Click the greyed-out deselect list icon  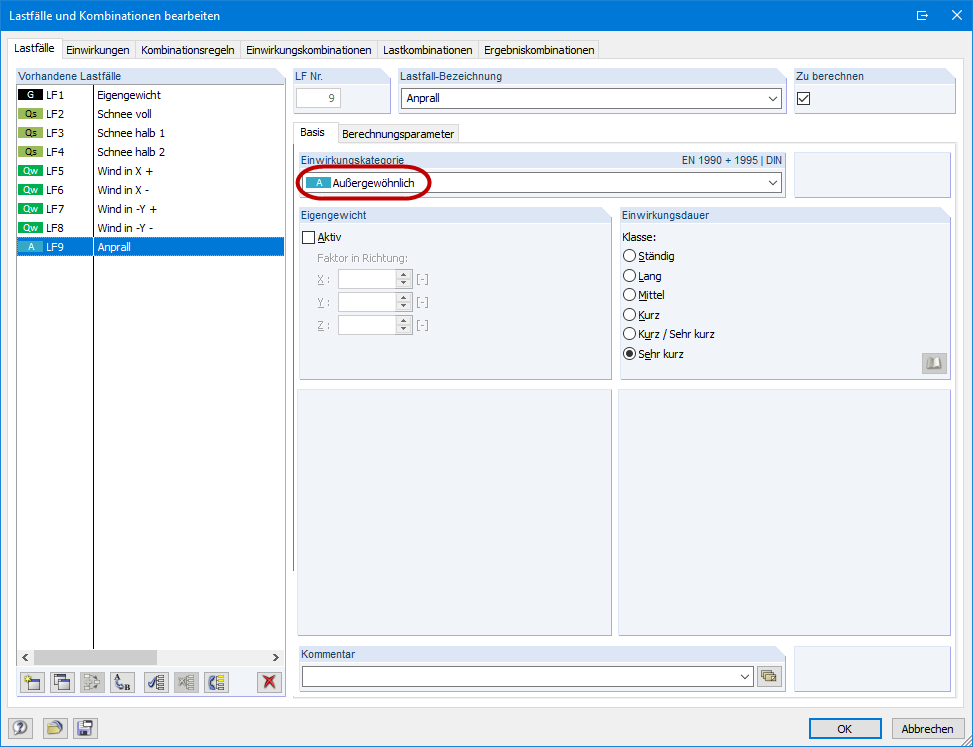coord(186,682)
